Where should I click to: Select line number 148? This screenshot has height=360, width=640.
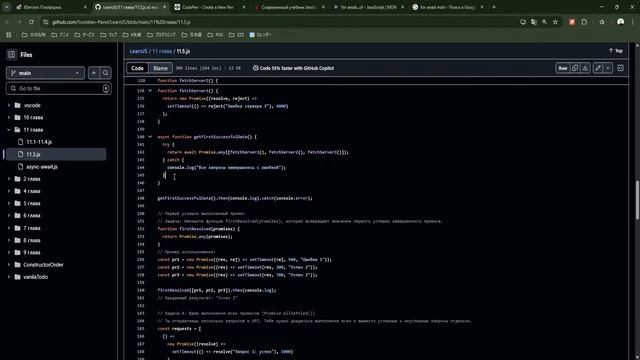tap(141, 198)
